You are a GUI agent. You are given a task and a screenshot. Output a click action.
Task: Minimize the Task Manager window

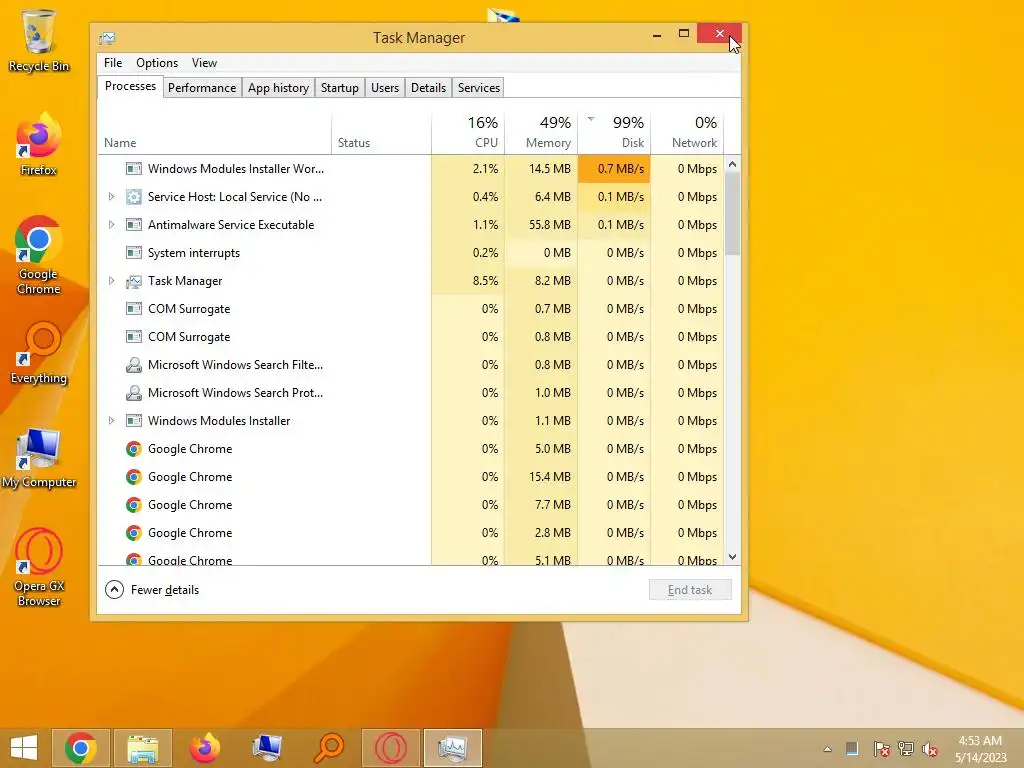click(657, 34)
